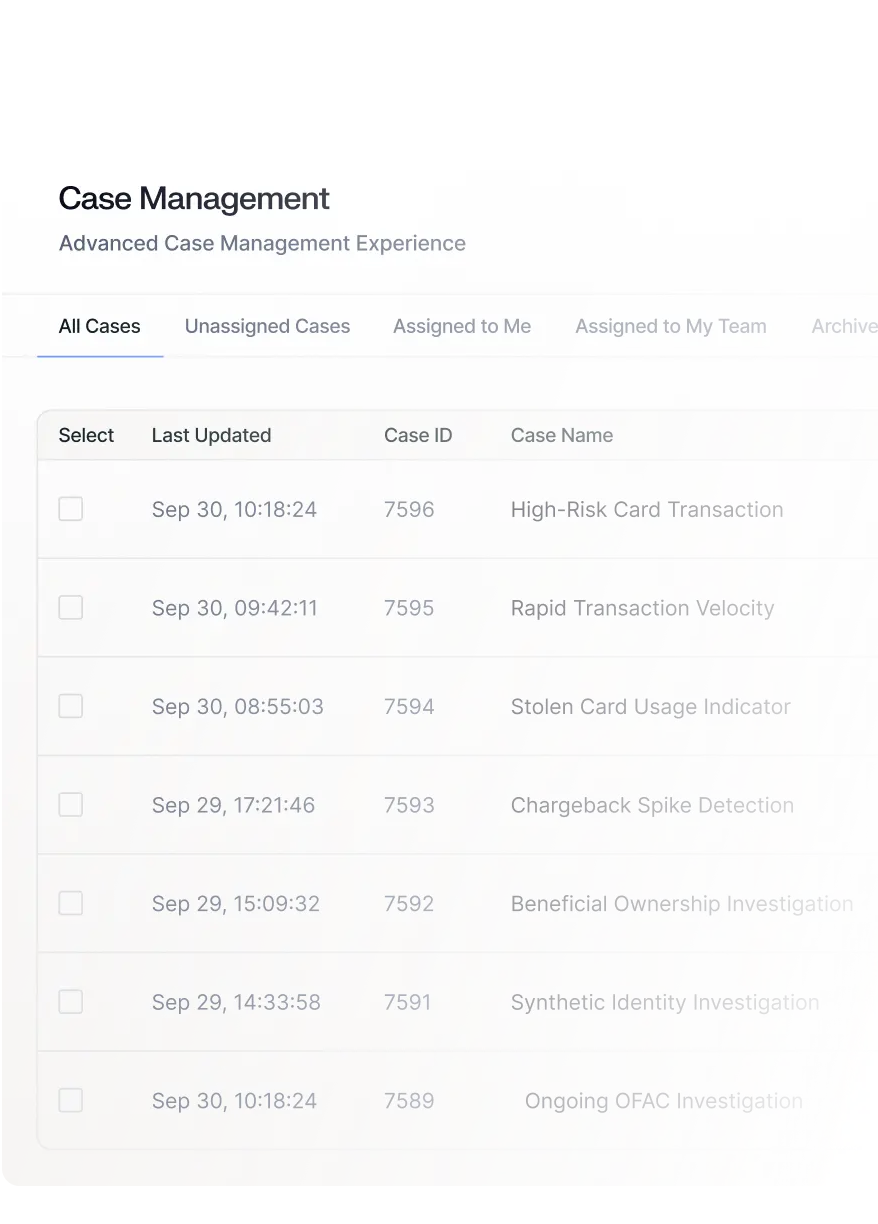Screen dimensions: 878x1224
Task: Select the Rapid Transaction Velocity row checkbox
Action: point(70,607)
